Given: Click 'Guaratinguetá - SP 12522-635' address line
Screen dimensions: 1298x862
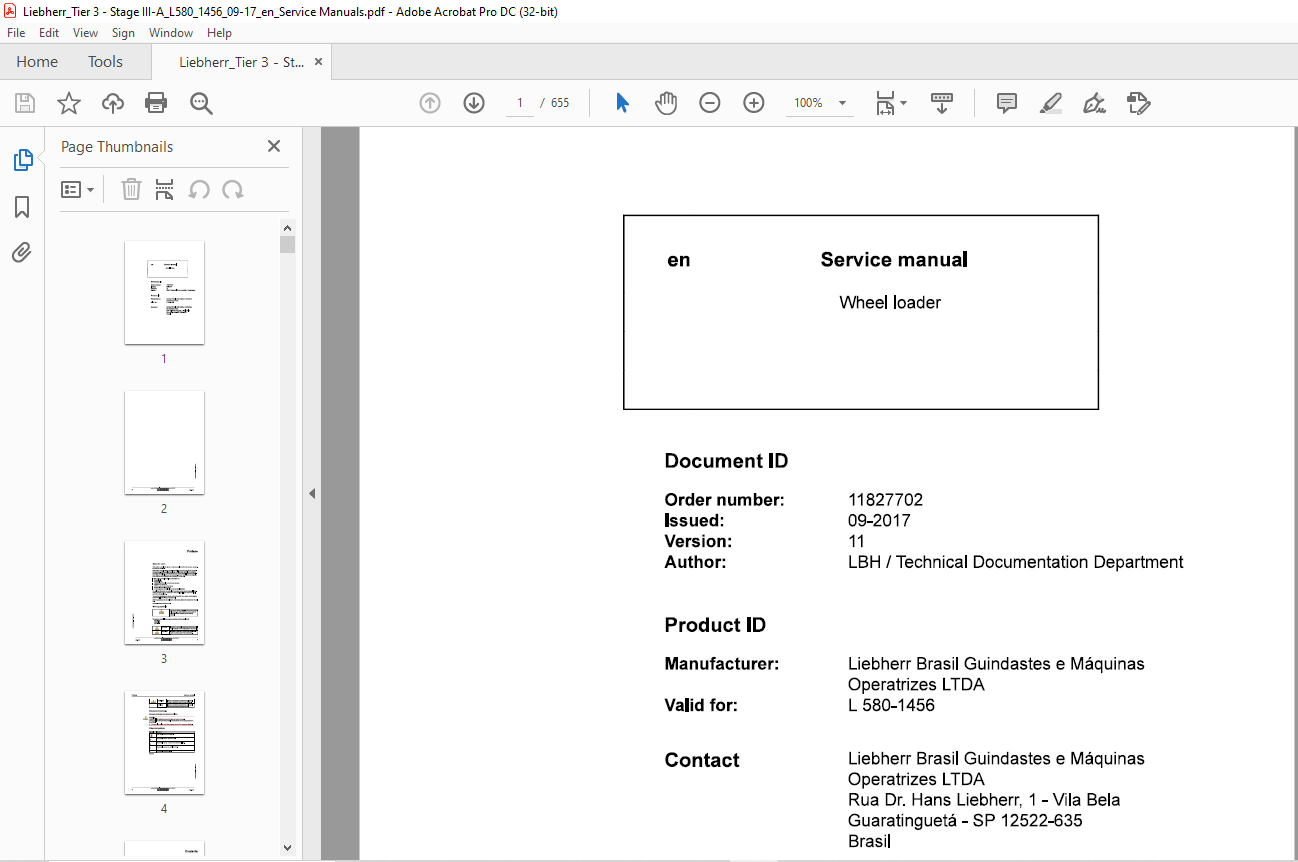Looking at the screenshot, I should [965, 821].
